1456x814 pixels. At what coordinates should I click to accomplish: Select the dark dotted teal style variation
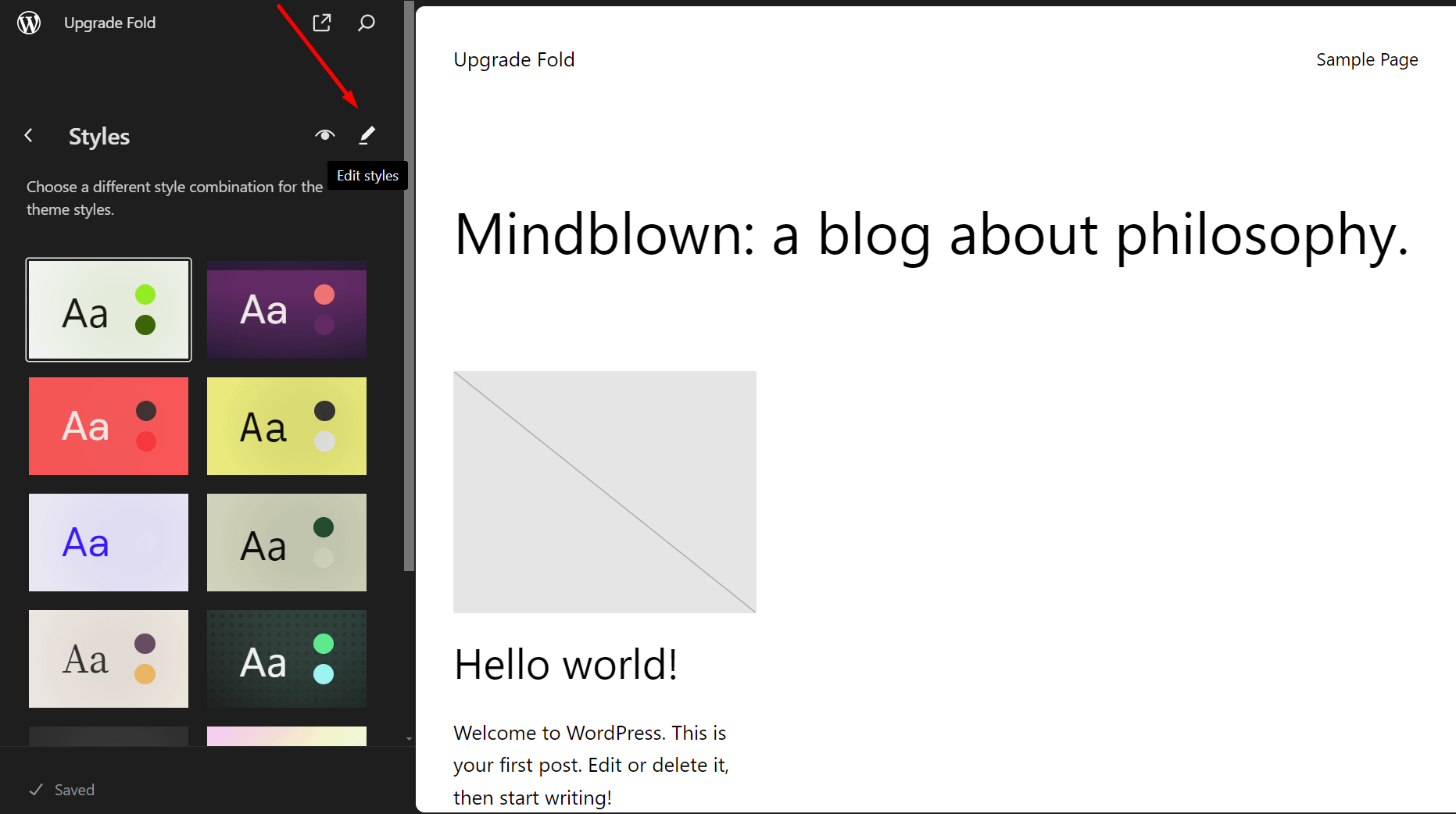pyautogui.click(x=287, y=659)
